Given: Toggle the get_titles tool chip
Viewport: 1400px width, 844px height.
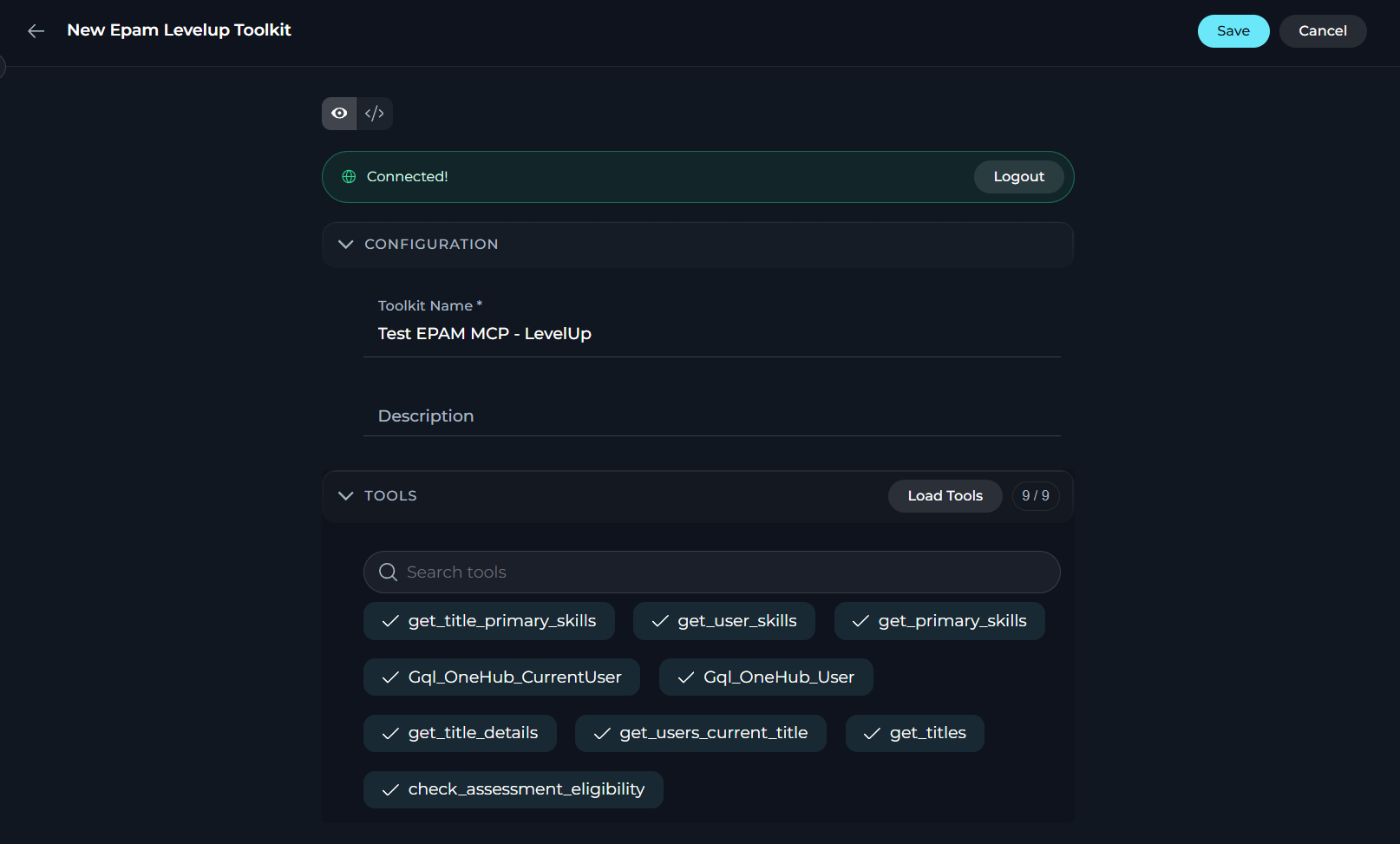Looking at the screenshot, I should pyautogui.click(x=915, y=734).
